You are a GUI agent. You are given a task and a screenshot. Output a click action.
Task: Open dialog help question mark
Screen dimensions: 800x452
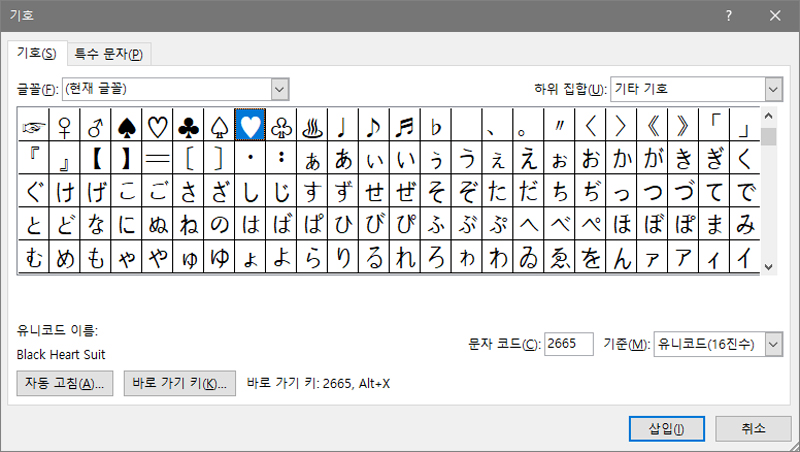pyautogui.click(x=729, y=16)
